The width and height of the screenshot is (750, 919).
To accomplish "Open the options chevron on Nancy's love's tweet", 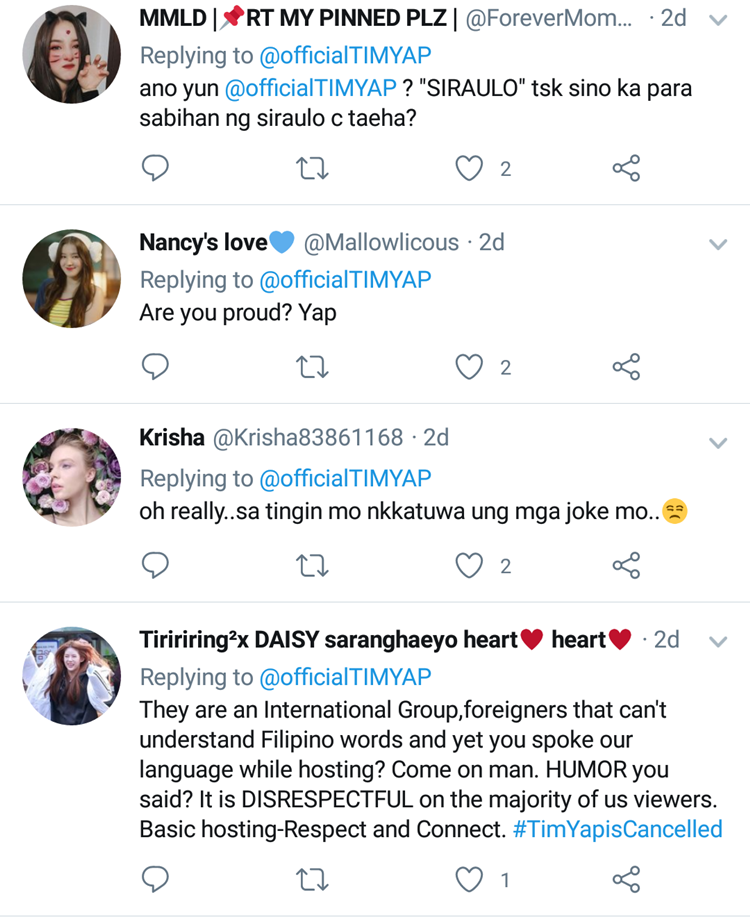I will (718, 244).
